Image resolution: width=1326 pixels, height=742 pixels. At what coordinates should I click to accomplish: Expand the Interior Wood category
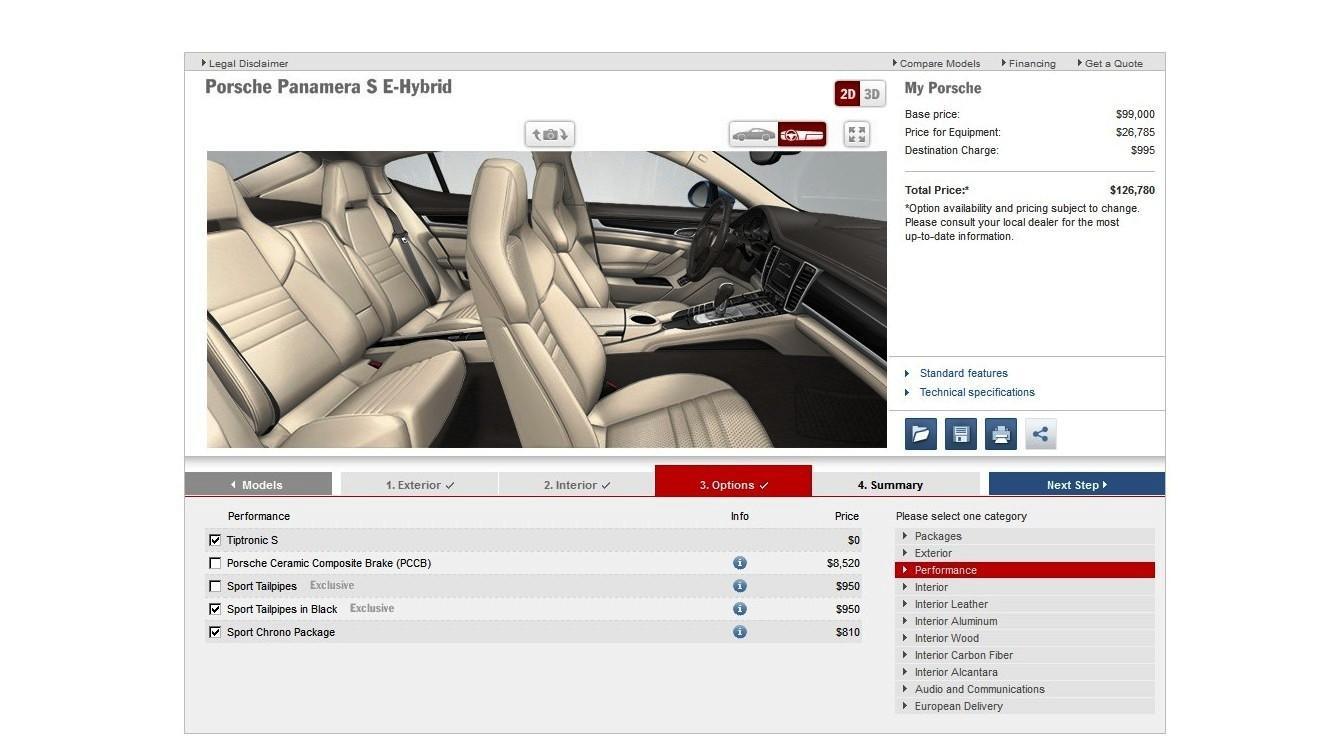coord(1025,638)
